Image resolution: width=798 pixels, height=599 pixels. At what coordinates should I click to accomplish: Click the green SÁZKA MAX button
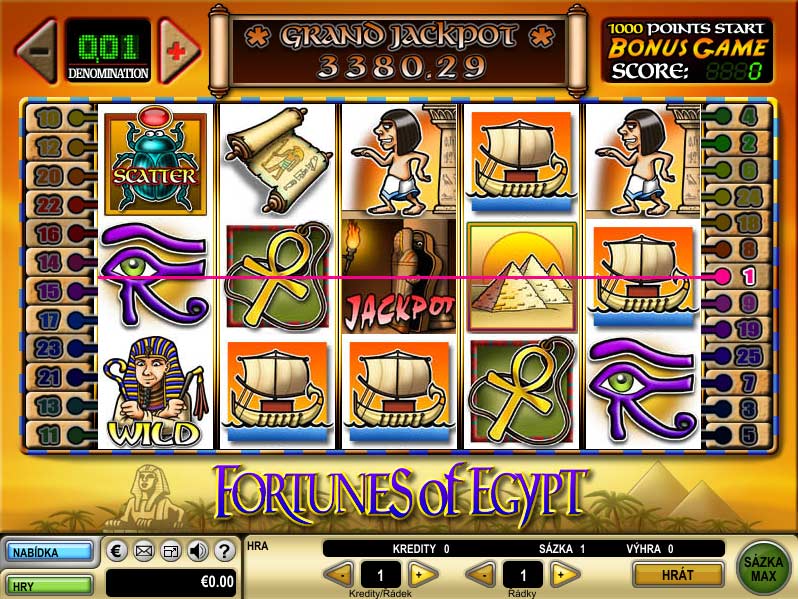point(763,569)
